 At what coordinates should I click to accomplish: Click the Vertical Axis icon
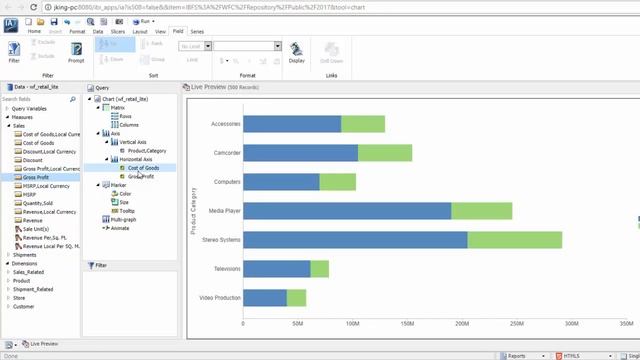[115, 142]
